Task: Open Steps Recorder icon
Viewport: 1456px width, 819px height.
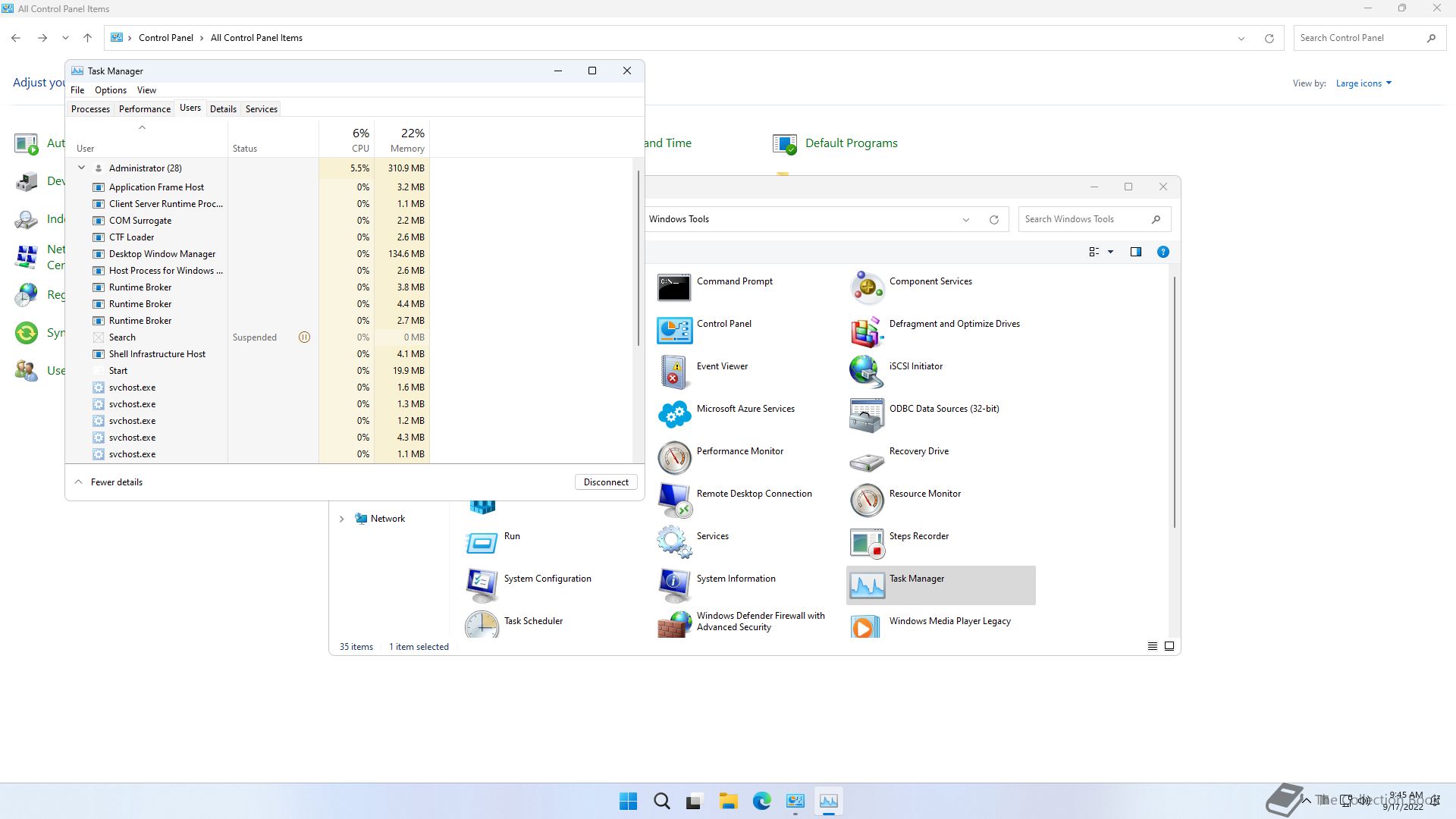Action: [x=867, y=542]
